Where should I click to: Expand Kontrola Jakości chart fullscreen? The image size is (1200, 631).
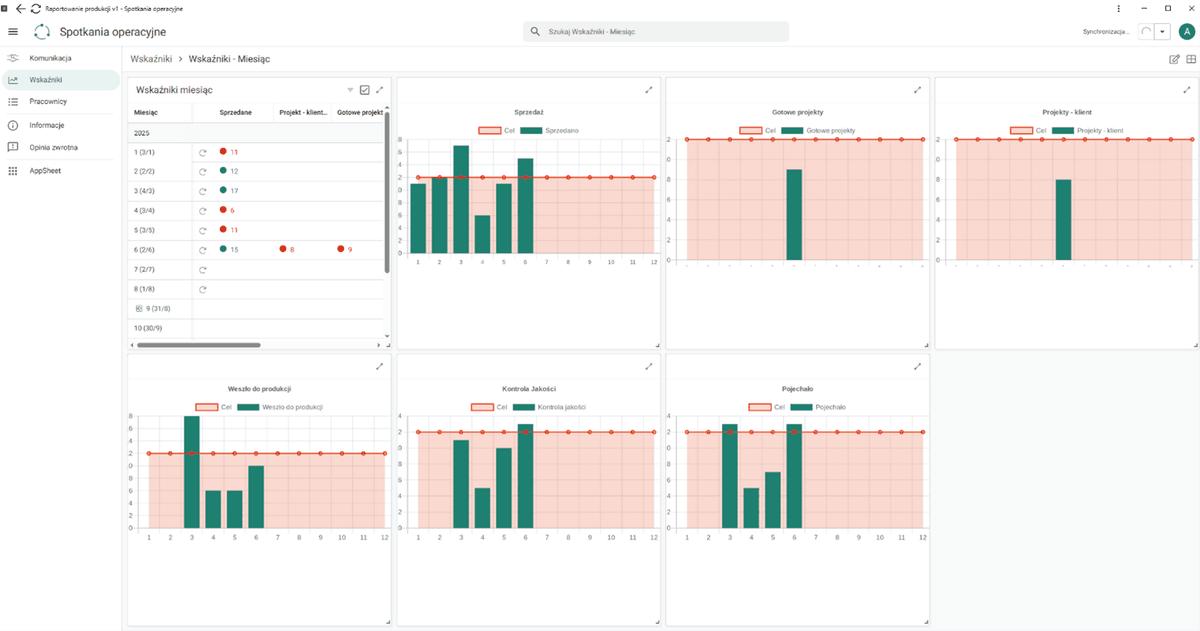pyautogui.click(x=649, y=366)
